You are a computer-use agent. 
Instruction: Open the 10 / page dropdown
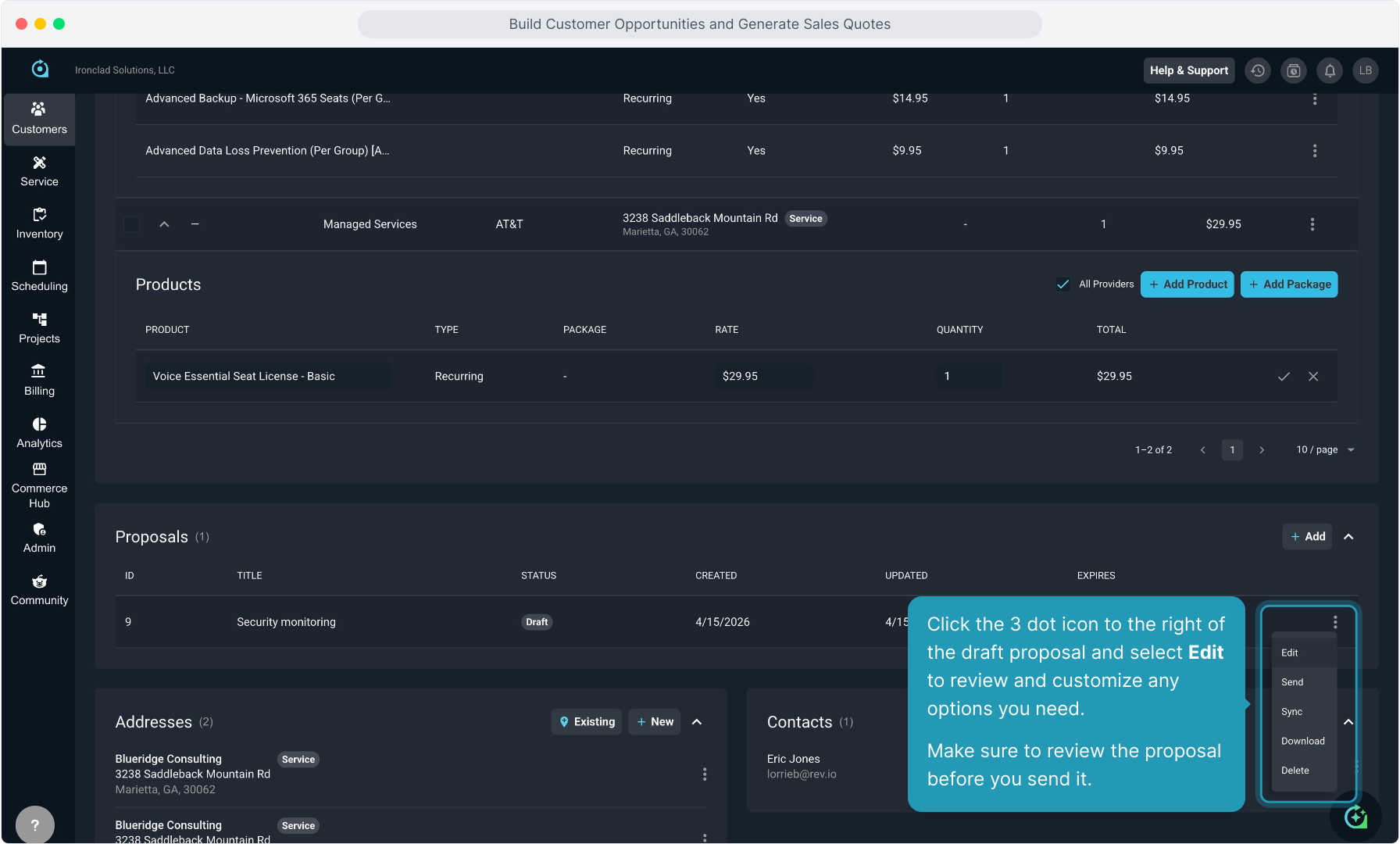(x=1325, y=450)
